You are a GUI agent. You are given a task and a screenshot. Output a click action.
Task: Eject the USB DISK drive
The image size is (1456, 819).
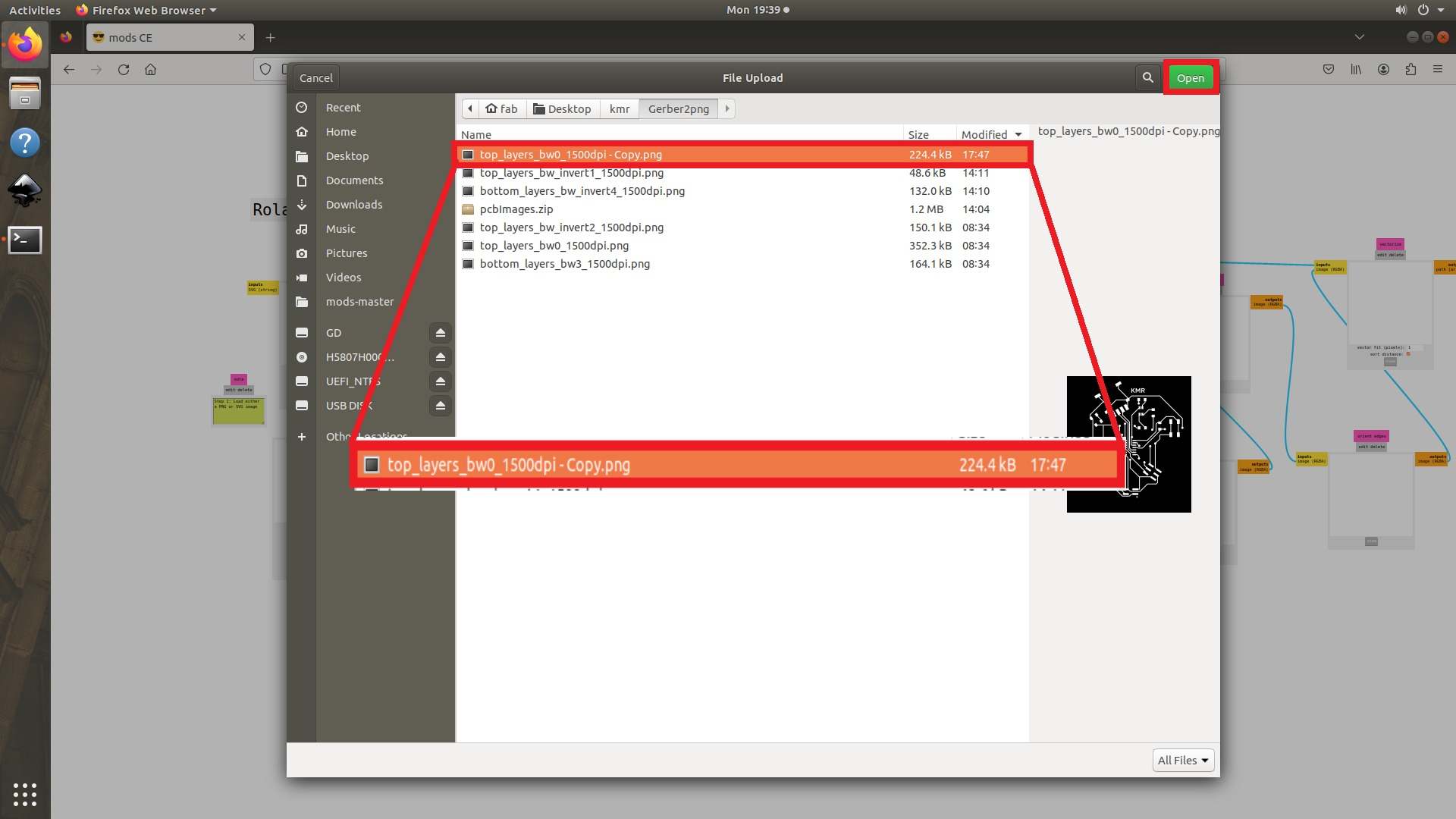coord(440,406)
